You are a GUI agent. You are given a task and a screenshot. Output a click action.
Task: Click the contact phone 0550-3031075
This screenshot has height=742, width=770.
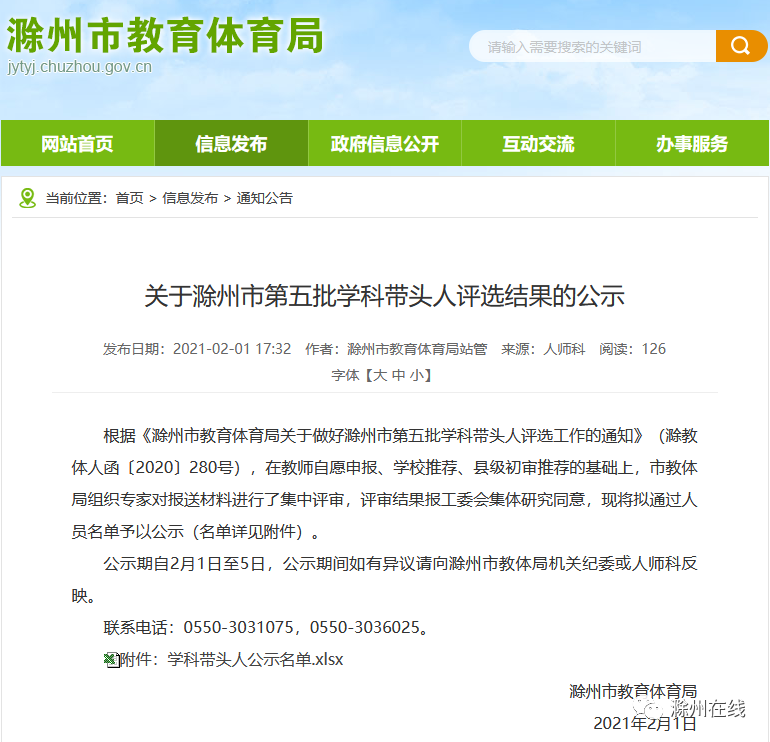click(238, 627)
